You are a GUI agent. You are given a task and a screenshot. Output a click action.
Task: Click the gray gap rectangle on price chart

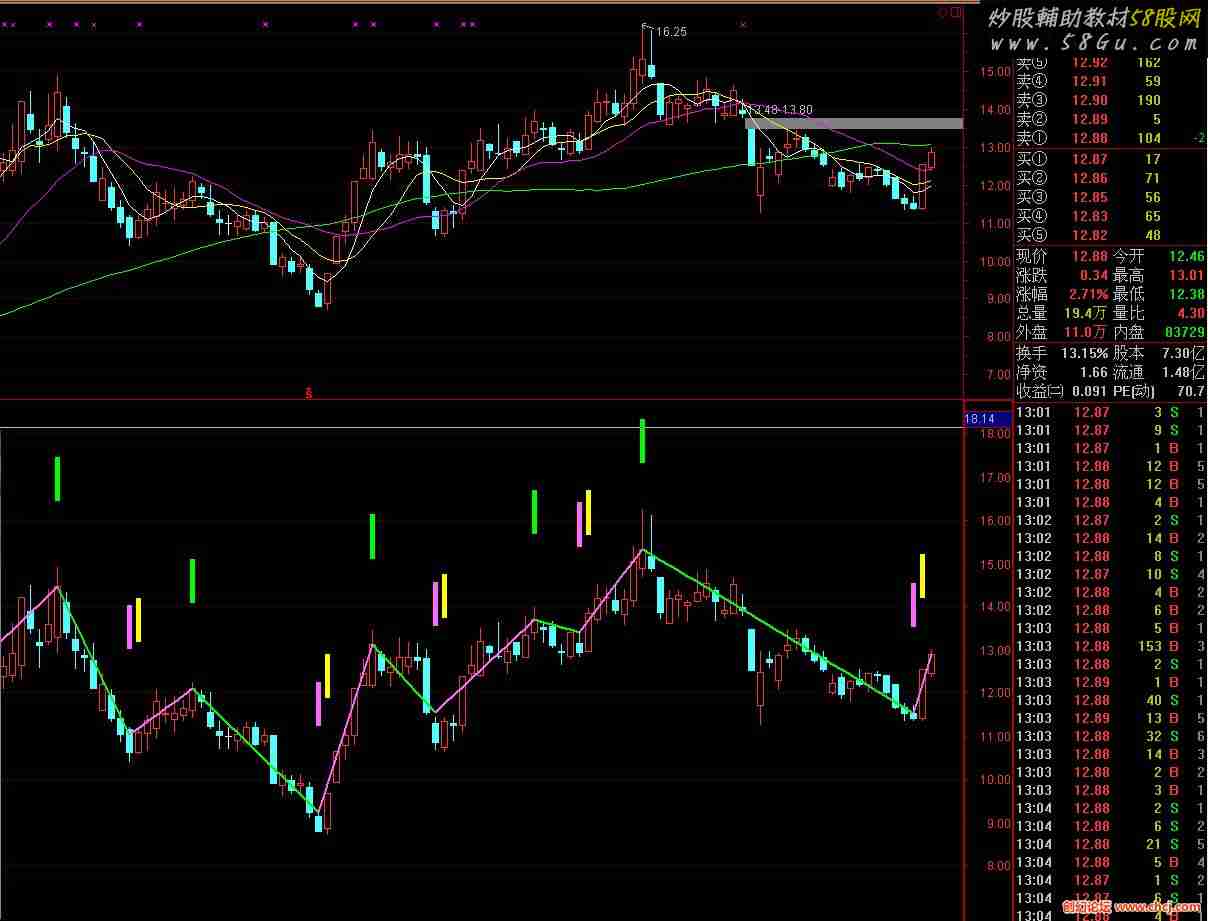coord(853,123)
